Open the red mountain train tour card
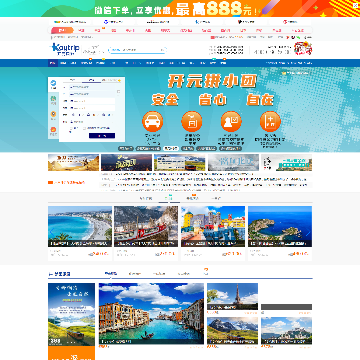Viewport: 360px width, 360px height. pyautogui.click(x=146, y=233)
